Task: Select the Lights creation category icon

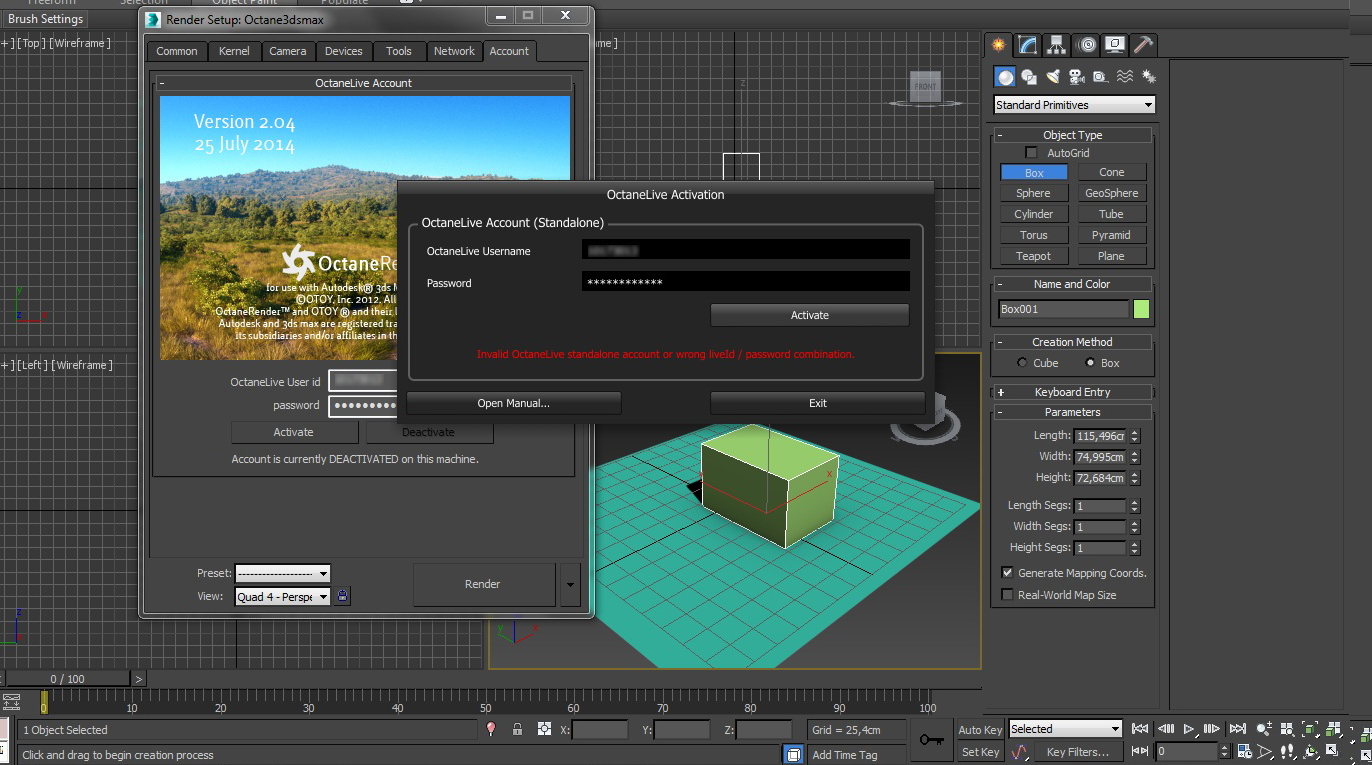Action: click(1053, 77)
